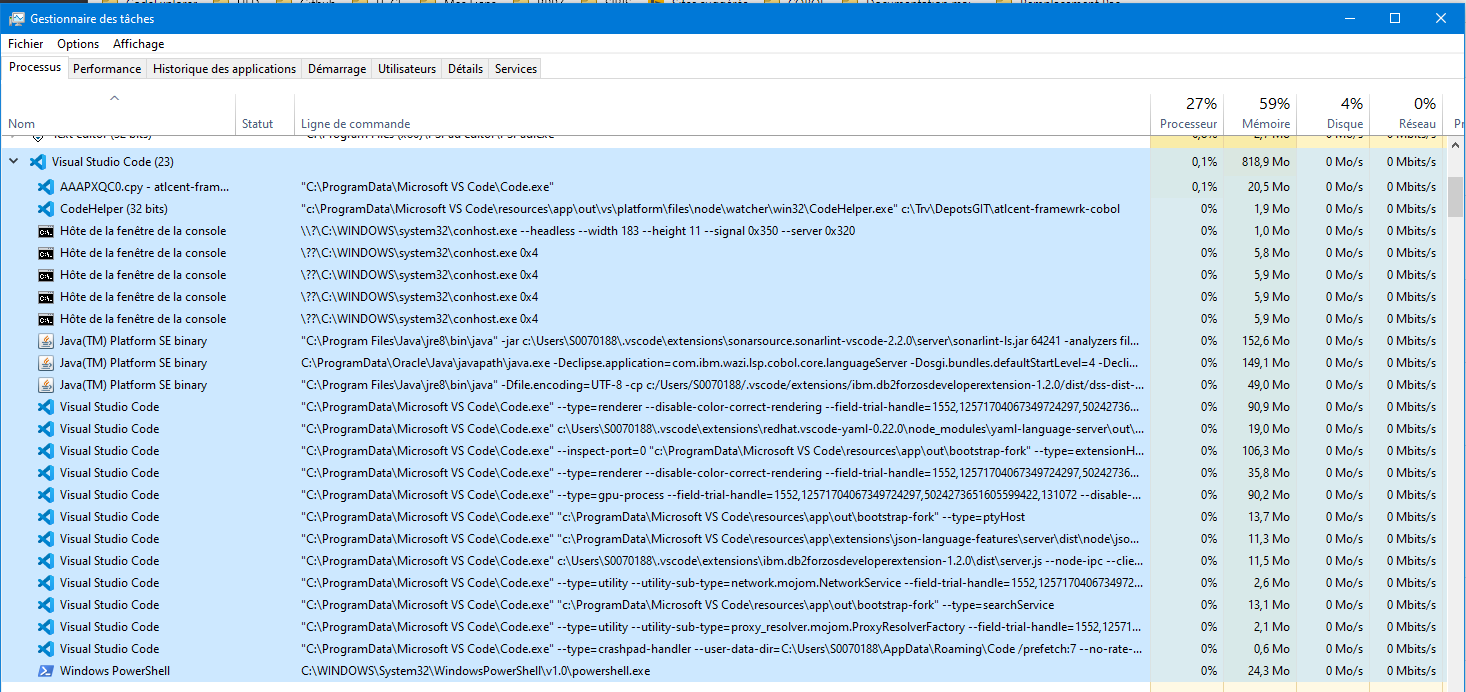Click the gpu-process Visual Studio Code icon
1466x692 pixels.
point(46,494)
